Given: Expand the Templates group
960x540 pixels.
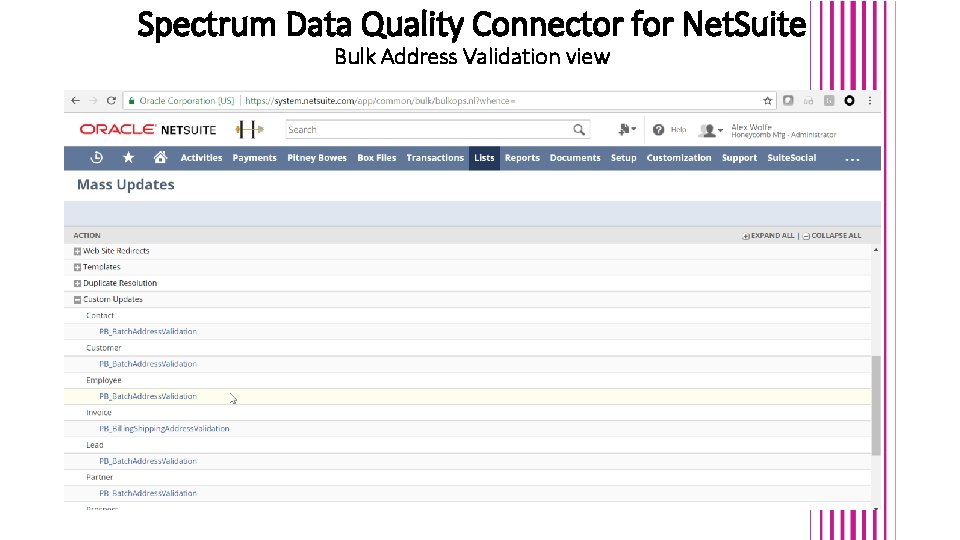Looking at the screenshot, I should pyautogui.click(x=77, y=267).
